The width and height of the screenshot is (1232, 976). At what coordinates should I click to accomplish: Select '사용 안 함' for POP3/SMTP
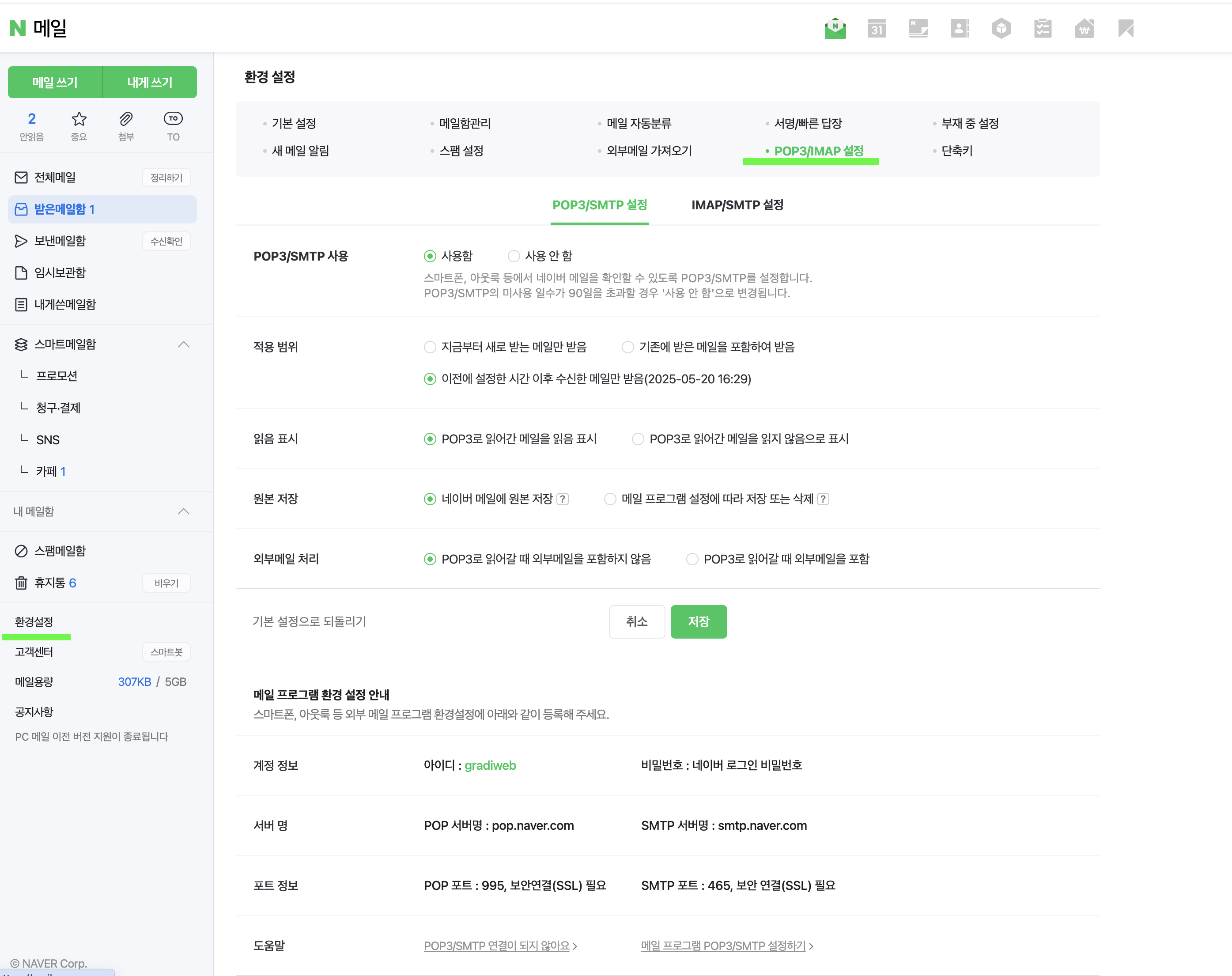click(x=514, y=256)
